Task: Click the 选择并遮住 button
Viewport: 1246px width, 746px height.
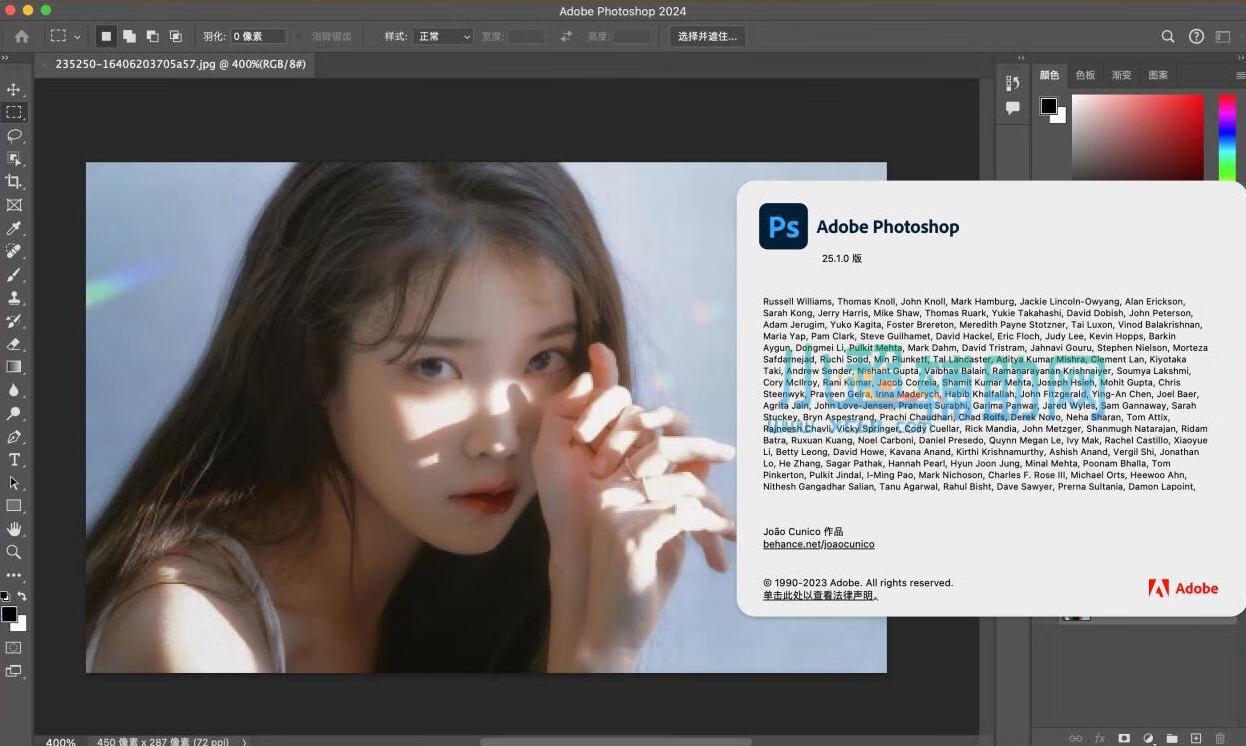Action: click(x=707, y=36)
